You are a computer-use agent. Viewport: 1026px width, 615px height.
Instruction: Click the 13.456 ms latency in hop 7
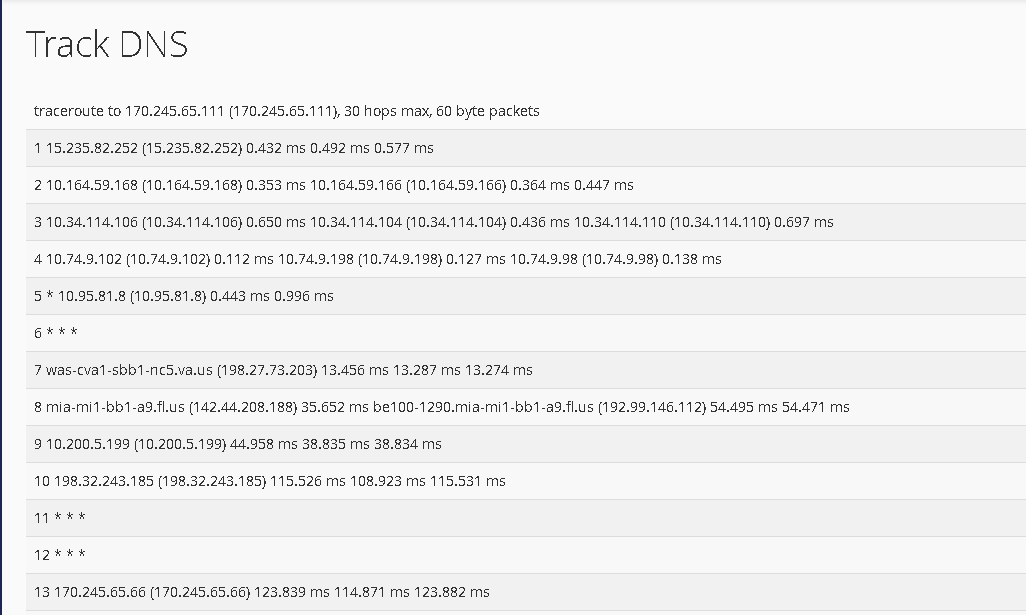355,370
